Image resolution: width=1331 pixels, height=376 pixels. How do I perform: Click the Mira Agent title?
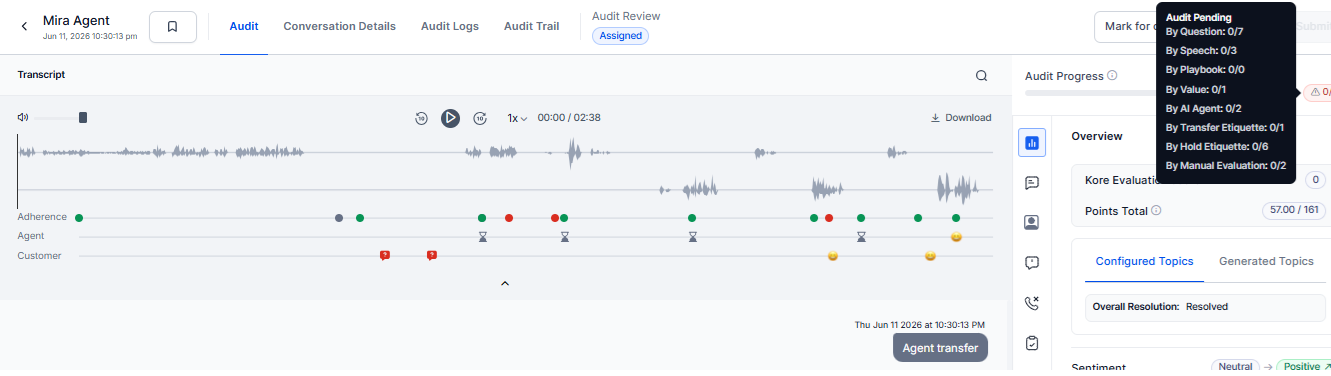76,20
